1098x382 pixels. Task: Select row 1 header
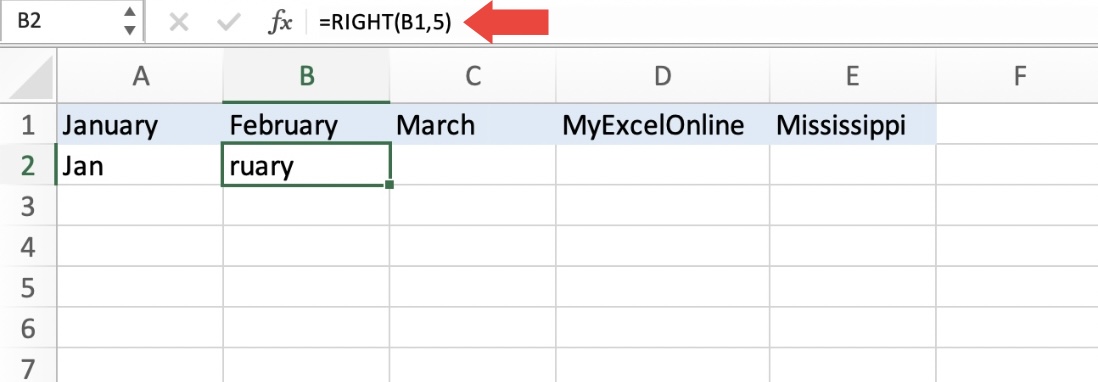(x=28, y=125)
